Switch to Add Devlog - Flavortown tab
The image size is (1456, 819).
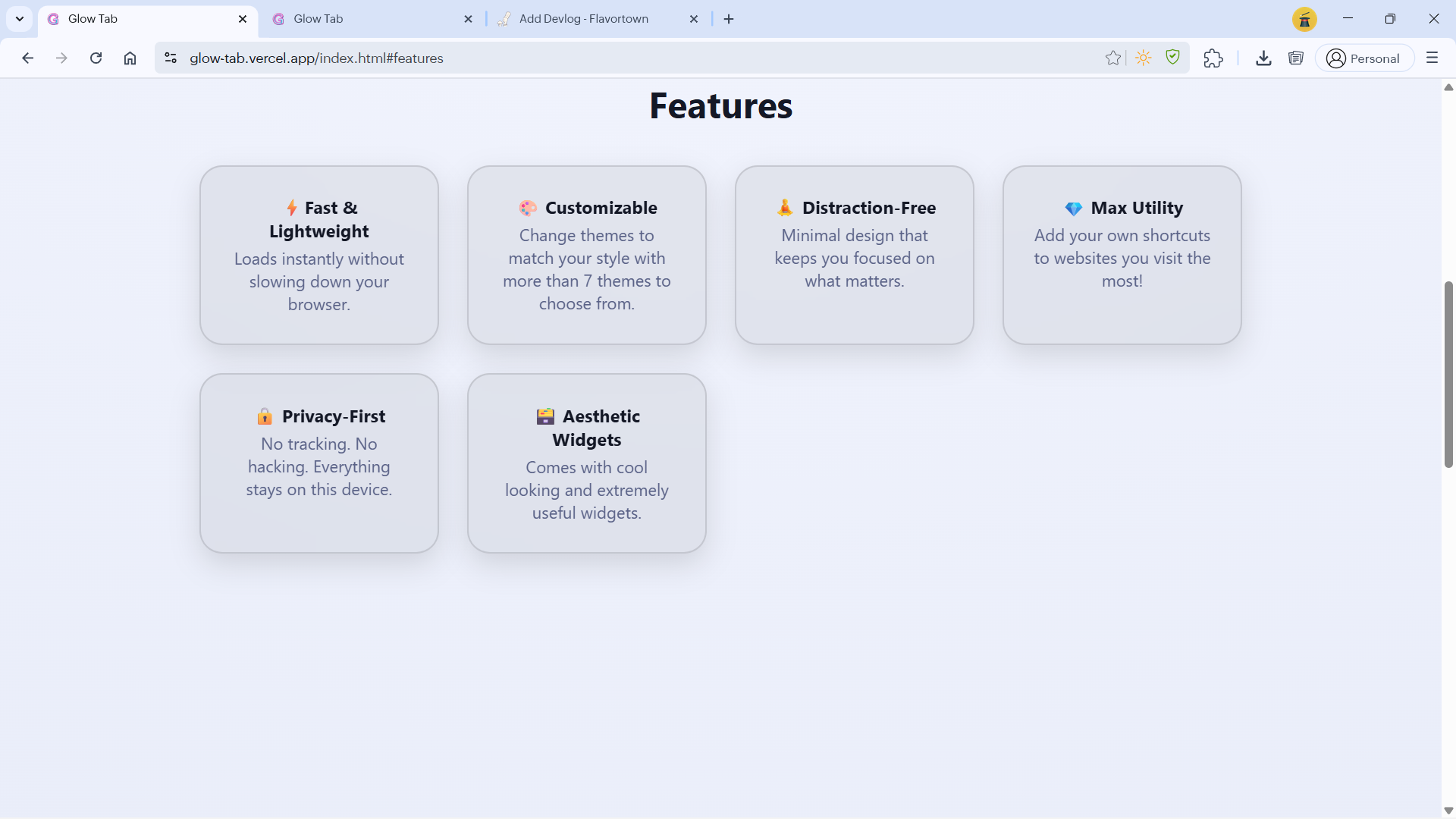[584, 19]
